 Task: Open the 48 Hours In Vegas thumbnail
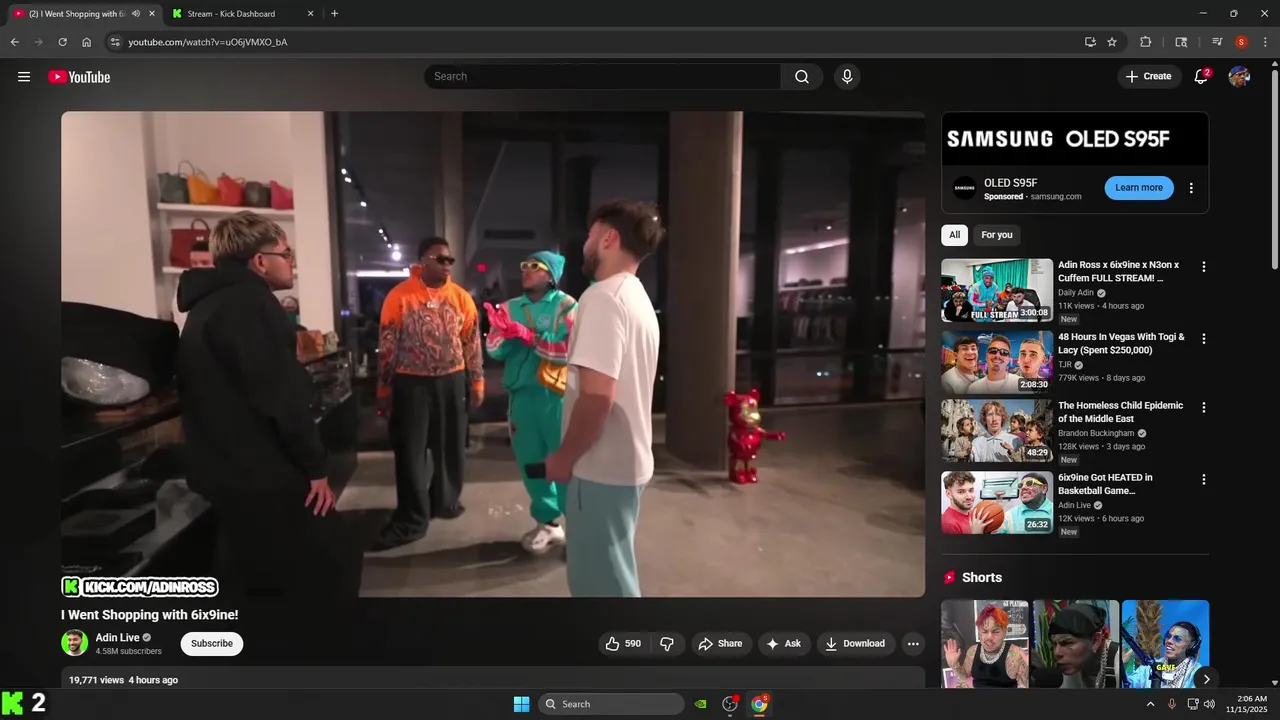[997, 362]
